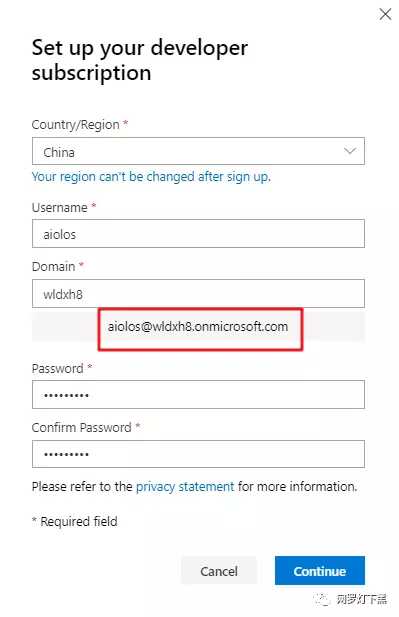The width and height of the screenshot is (399, 617).
Task: Click the Cancel button
Action: pos(219,571)
